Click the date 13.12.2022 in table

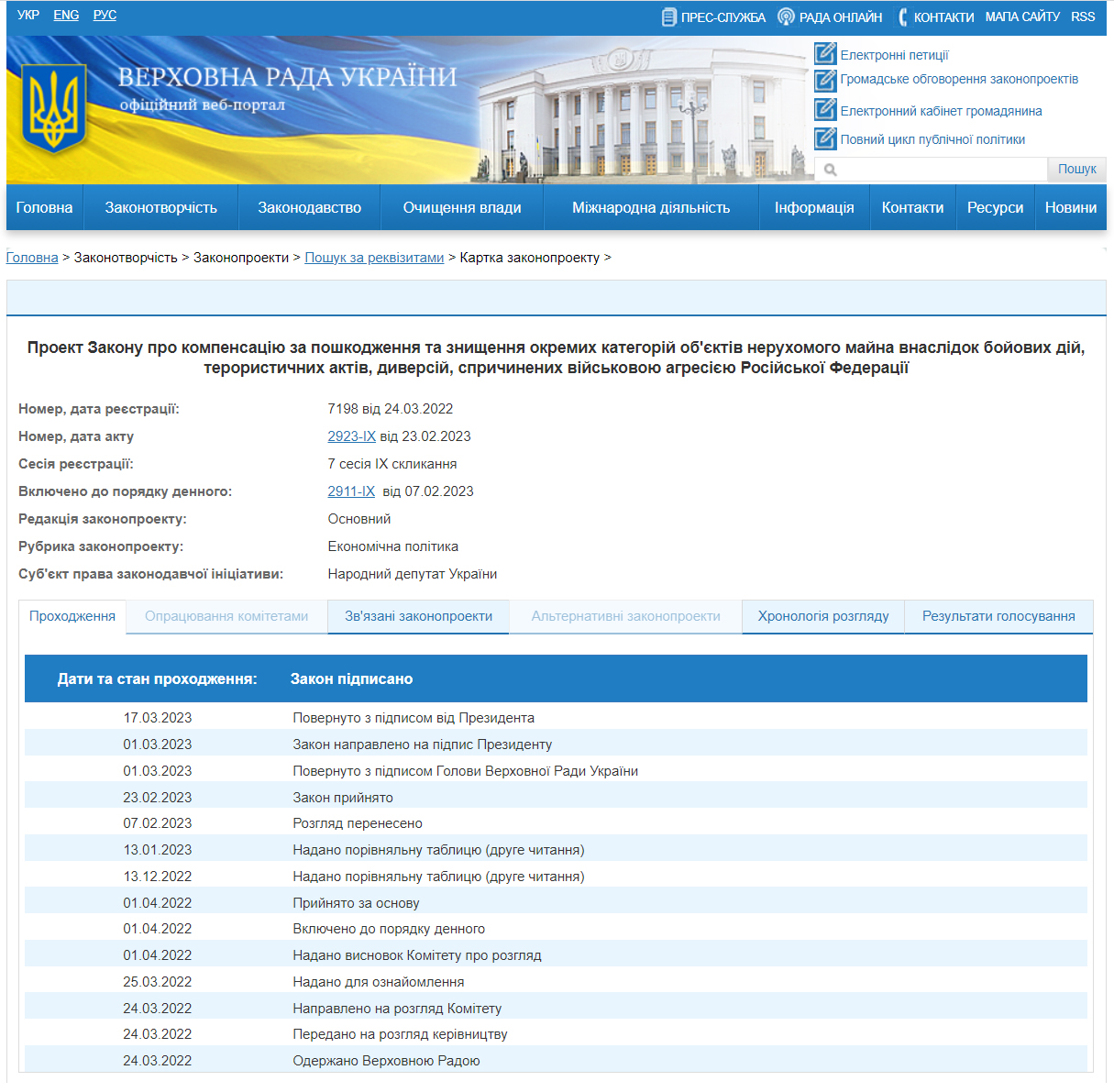coord(158,877)
